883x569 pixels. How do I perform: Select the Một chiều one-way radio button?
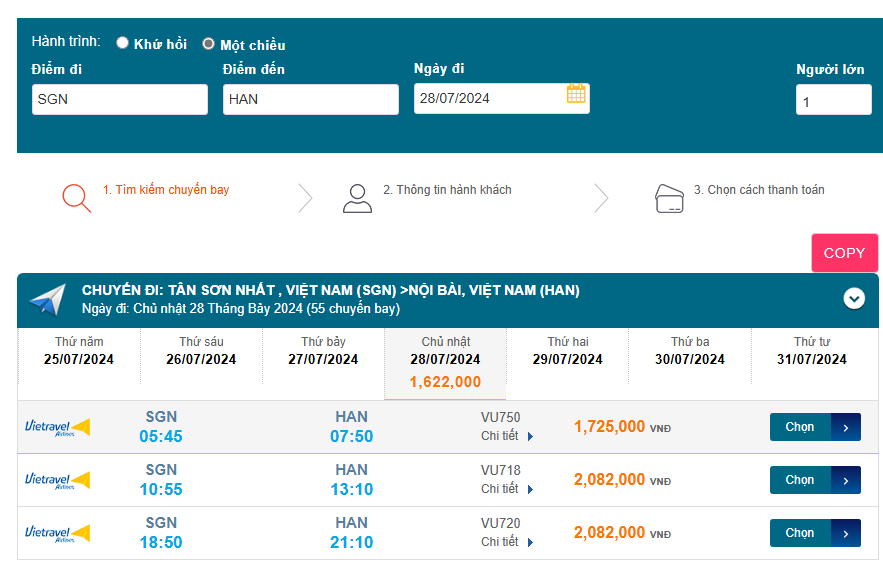coord(209,43)
